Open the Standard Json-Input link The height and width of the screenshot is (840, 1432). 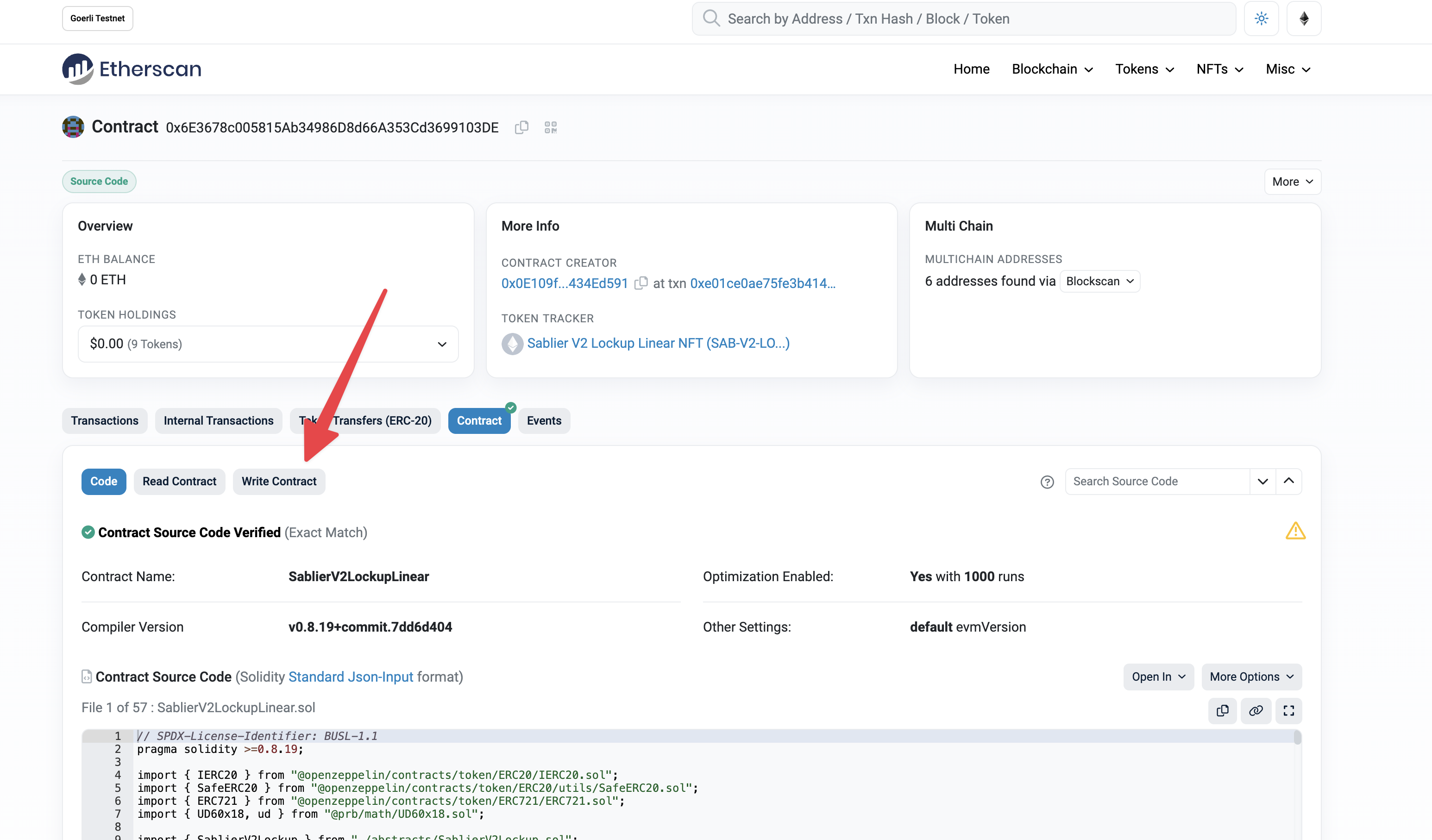(x=351, y=677)
